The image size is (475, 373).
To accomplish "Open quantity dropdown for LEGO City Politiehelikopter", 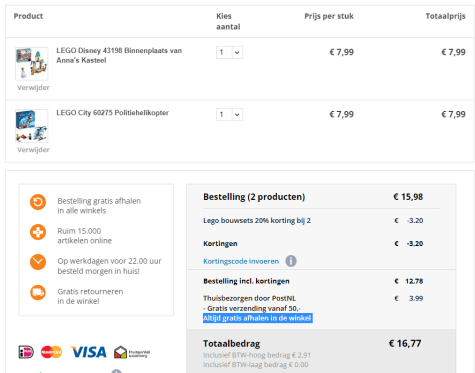I will 229,115.
